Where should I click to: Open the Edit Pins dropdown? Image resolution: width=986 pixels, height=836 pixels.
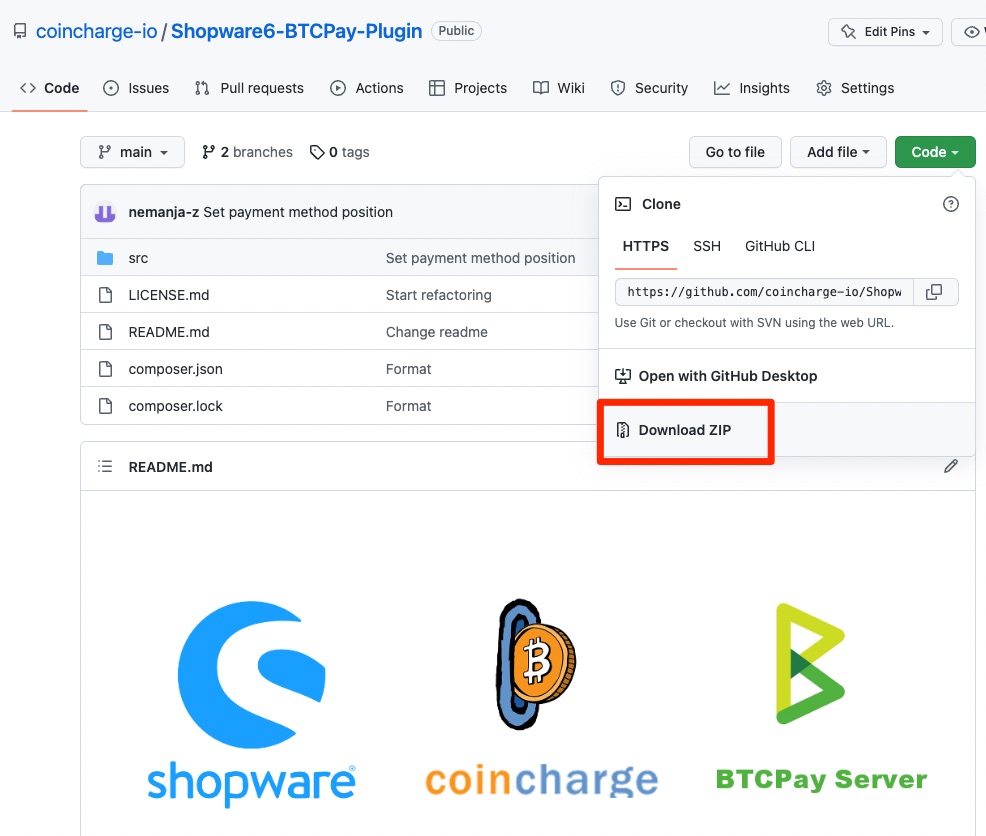(885, 31)
